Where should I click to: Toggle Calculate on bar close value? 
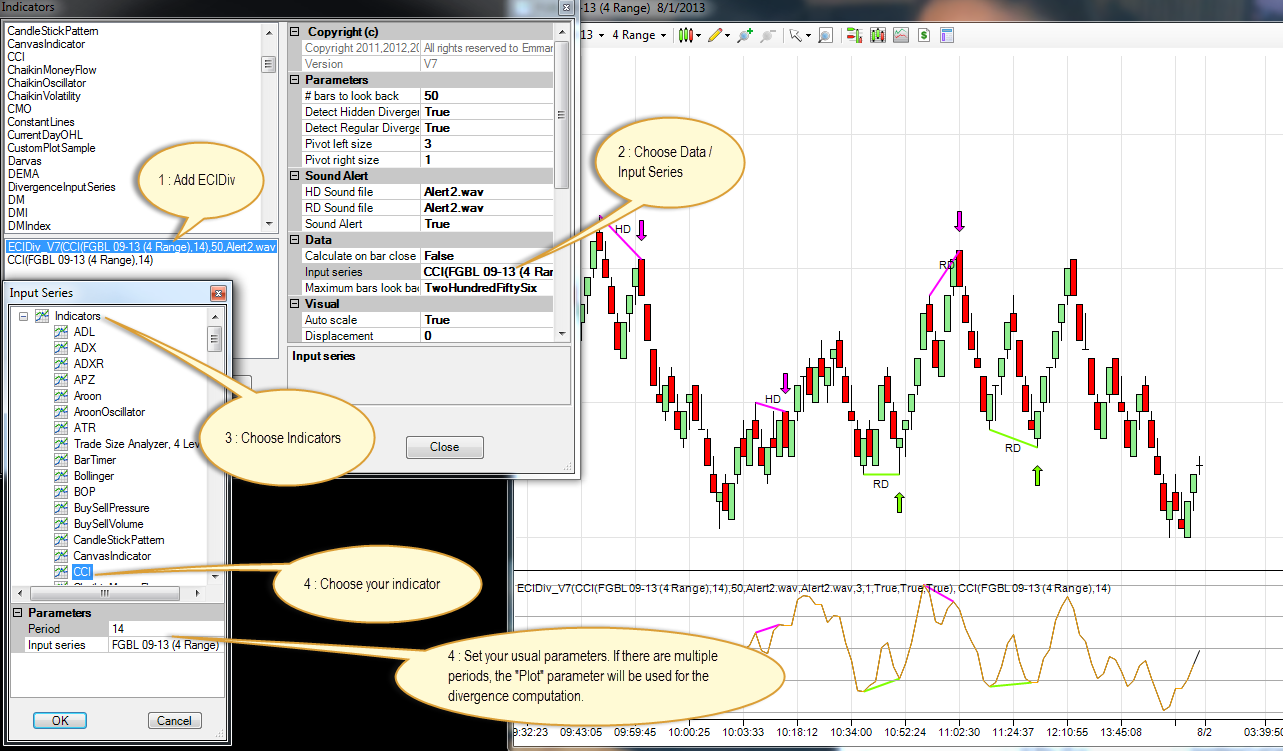point(486,256)
